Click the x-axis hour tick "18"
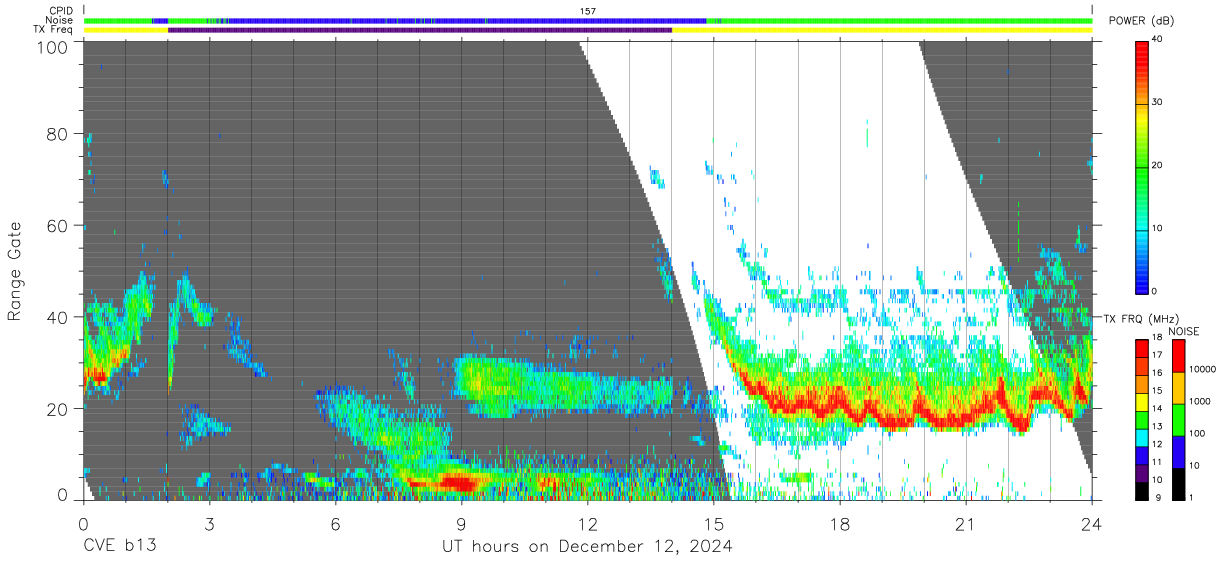The image size is (1228, 567). [839, 523]
